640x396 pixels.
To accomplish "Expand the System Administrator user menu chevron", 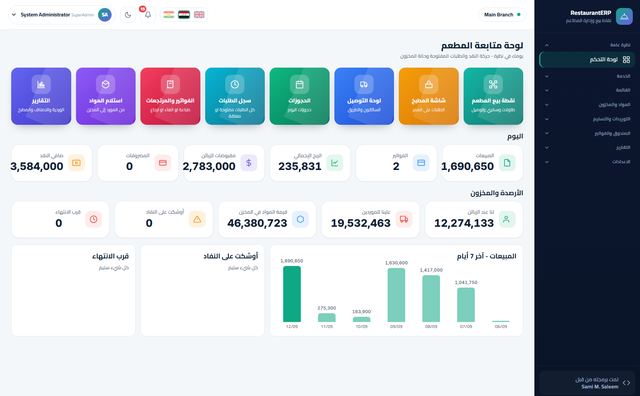I will click(x=13, y=15).
